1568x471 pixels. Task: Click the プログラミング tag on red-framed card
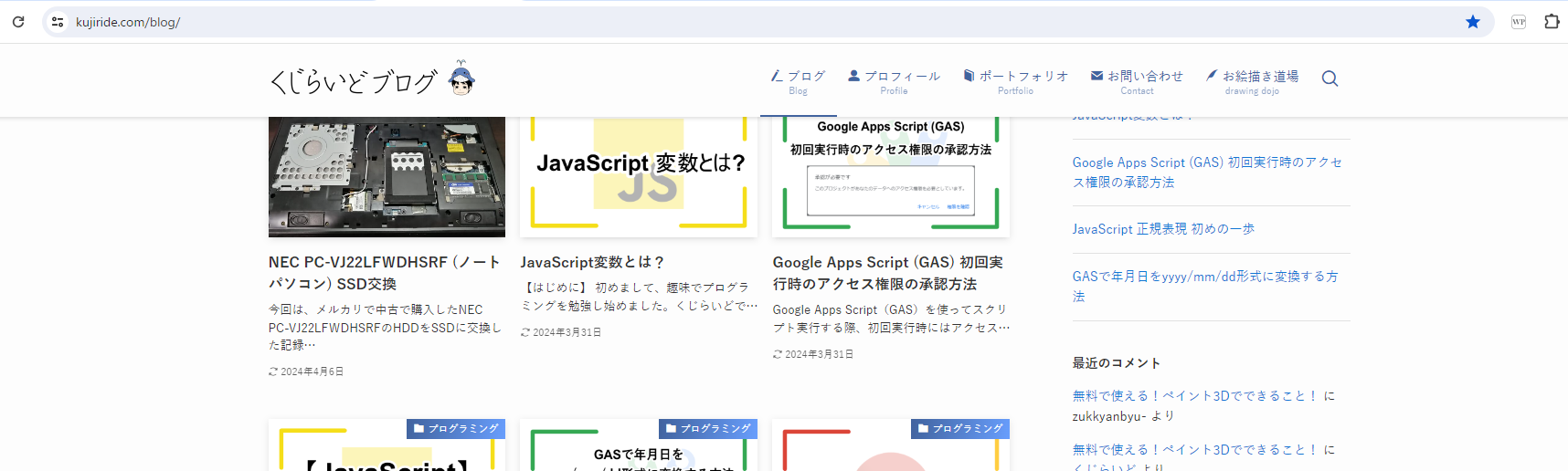click(960, 428)
